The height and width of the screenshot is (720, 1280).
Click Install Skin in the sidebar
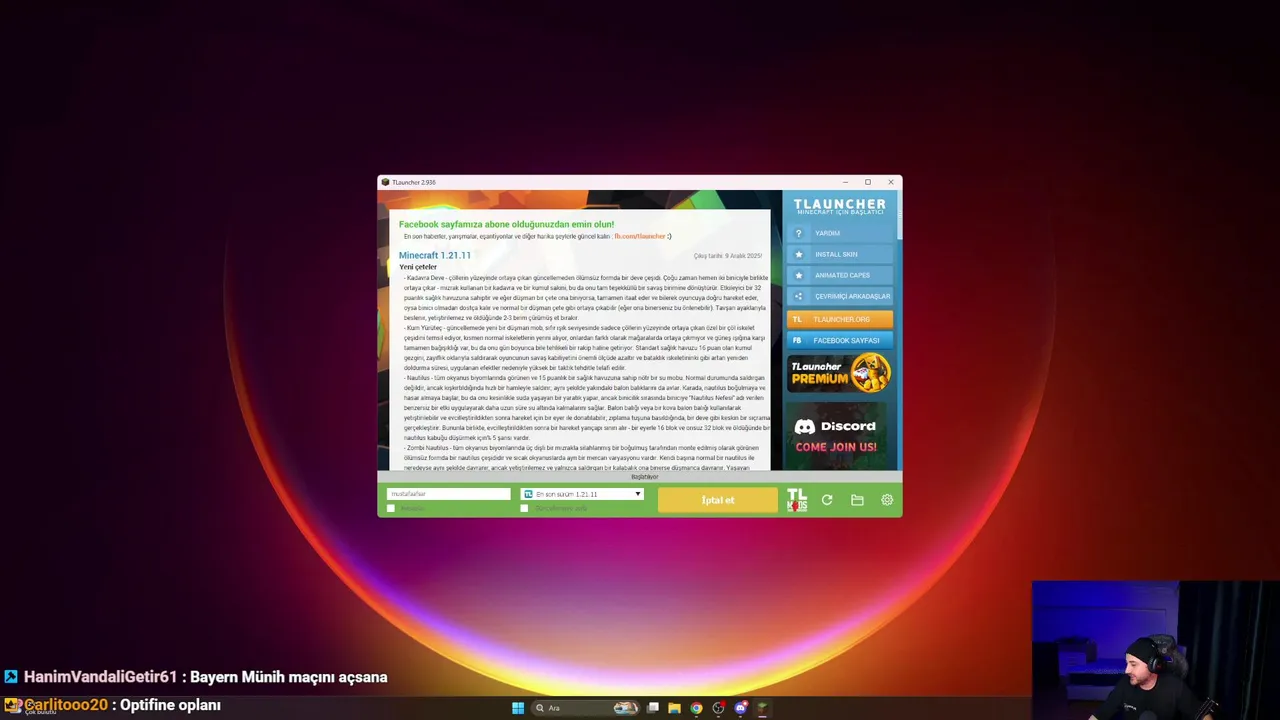point(840,254)
